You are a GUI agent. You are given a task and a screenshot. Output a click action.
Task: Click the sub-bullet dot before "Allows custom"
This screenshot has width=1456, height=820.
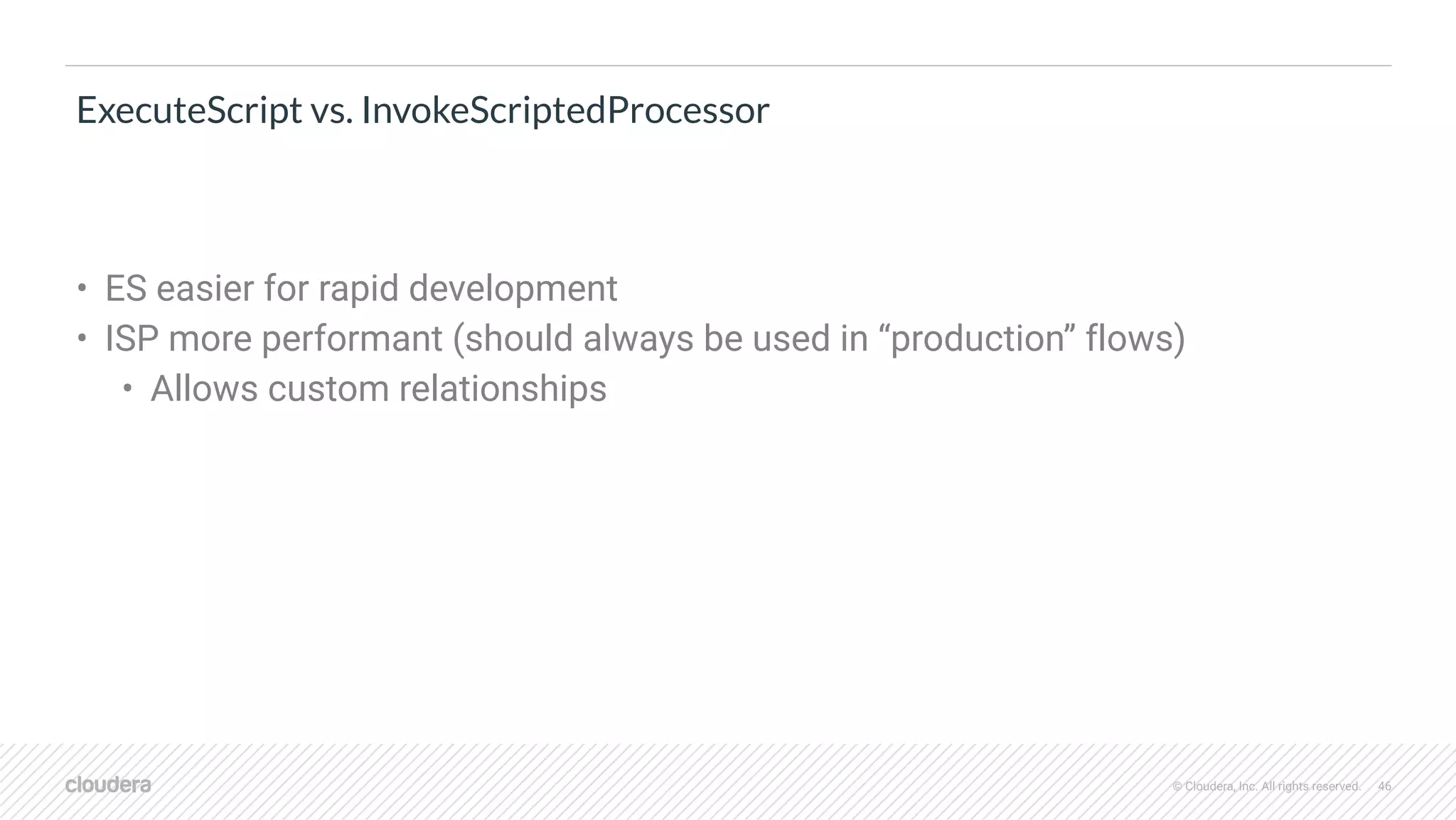(127, 388)
